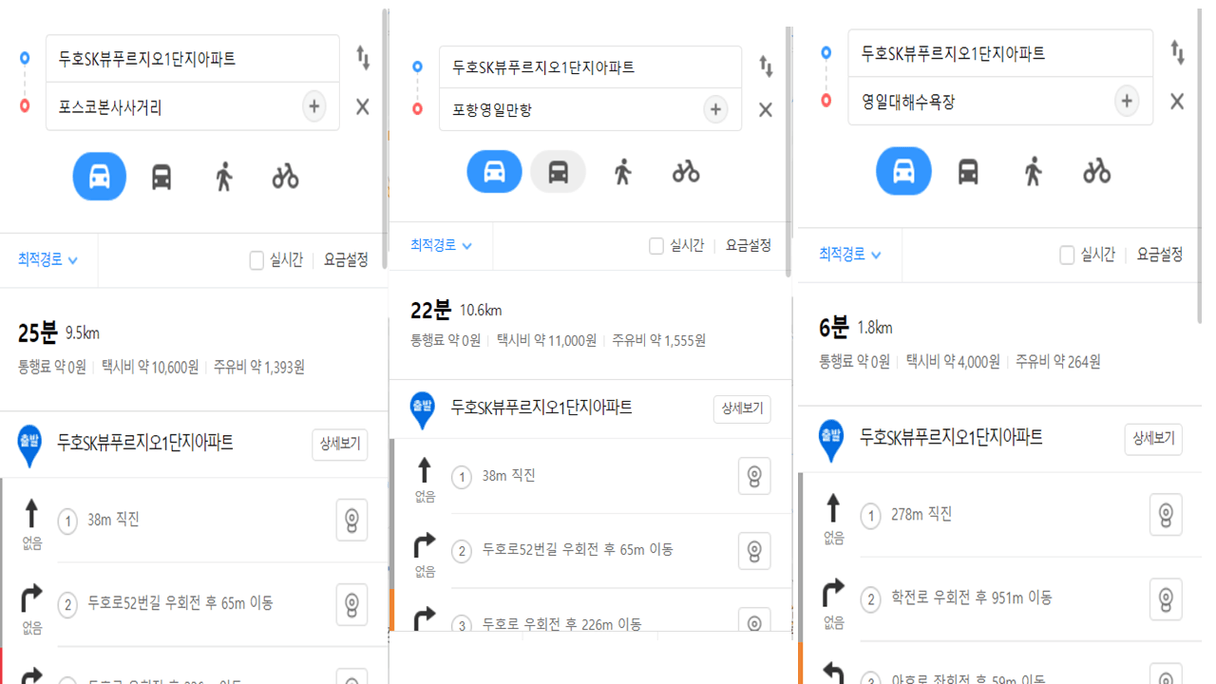
Task: Edit start field above 포스코본사사거리
Action: 193,59
